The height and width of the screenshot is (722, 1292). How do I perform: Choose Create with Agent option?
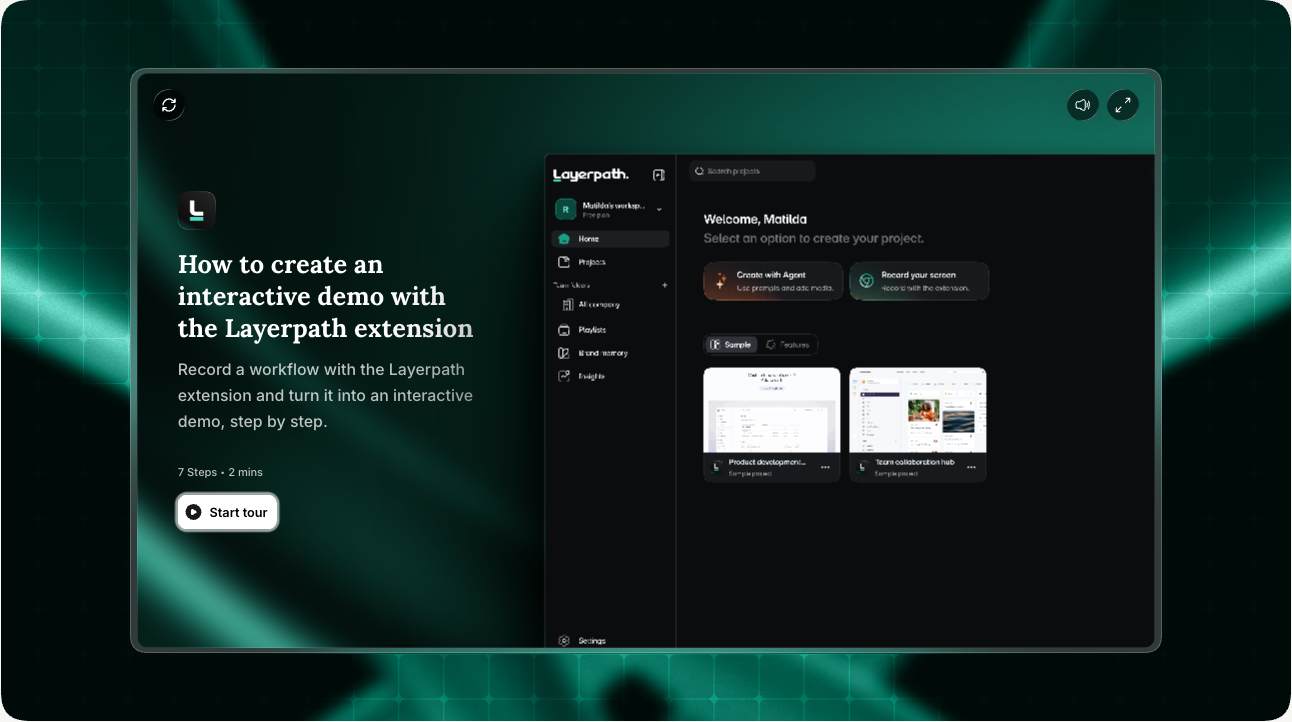tap(773, 281)
